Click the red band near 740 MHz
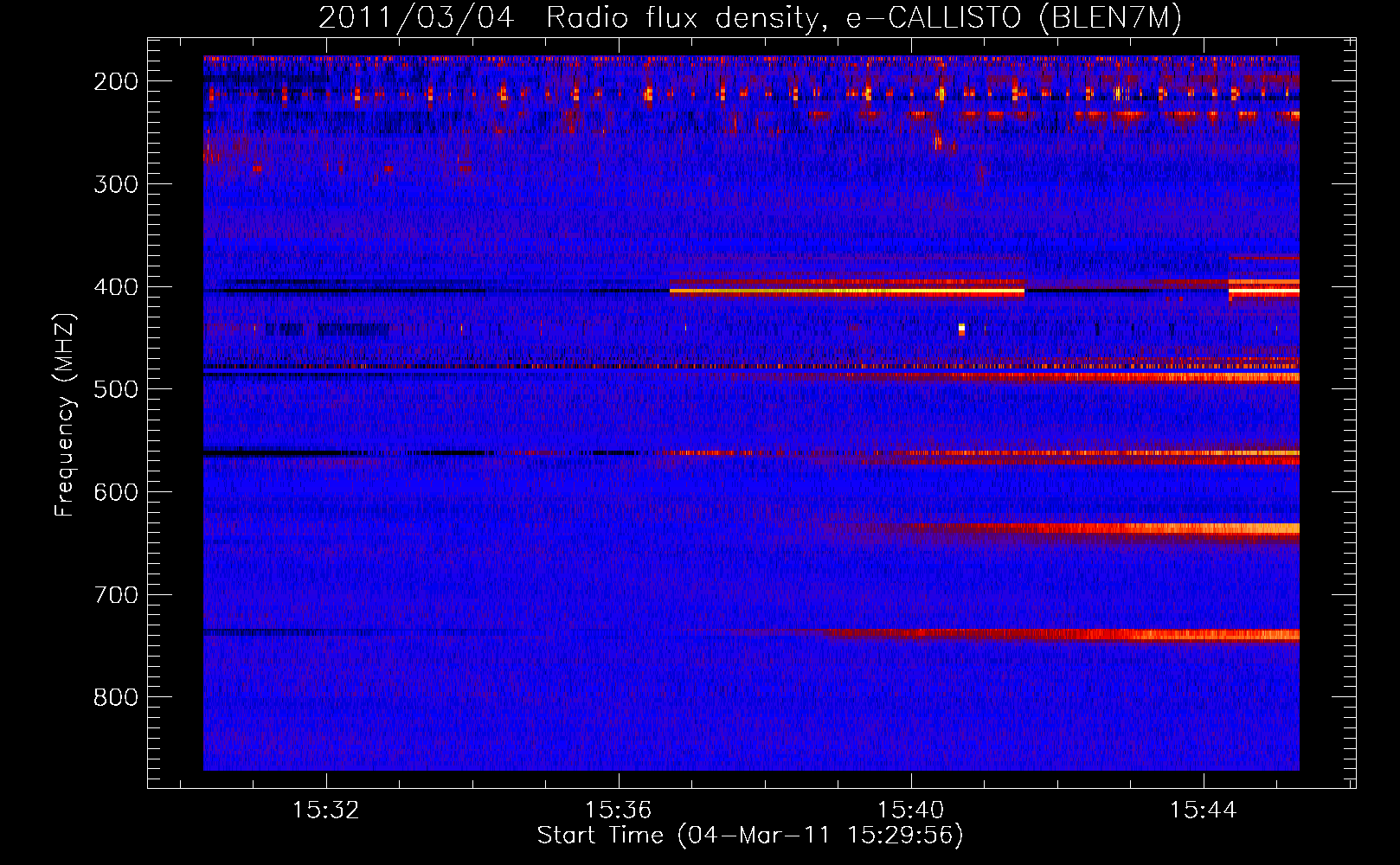Image resolution: width=1400 pixels, height=865 pixels. click(x=1060, y=636)
